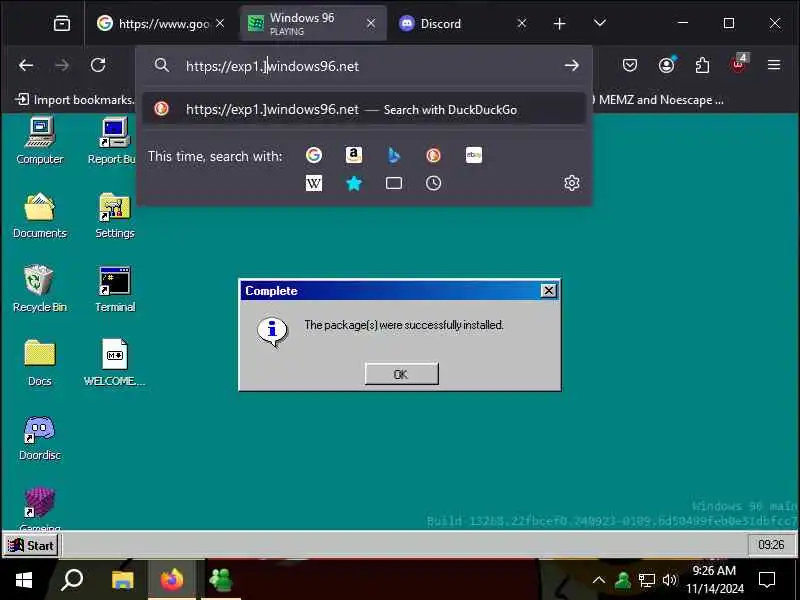Open the volume control in tray
The height and width of the screenshot is (600, 800).
pyautogui.click(x=669, y=580)
